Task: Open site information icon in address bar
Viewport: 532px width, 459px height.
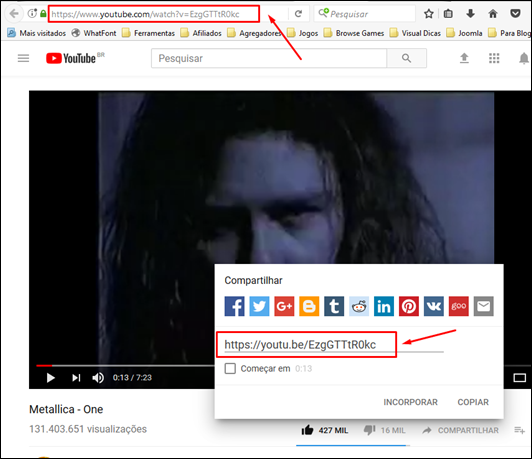Action: tap(32, 14)
